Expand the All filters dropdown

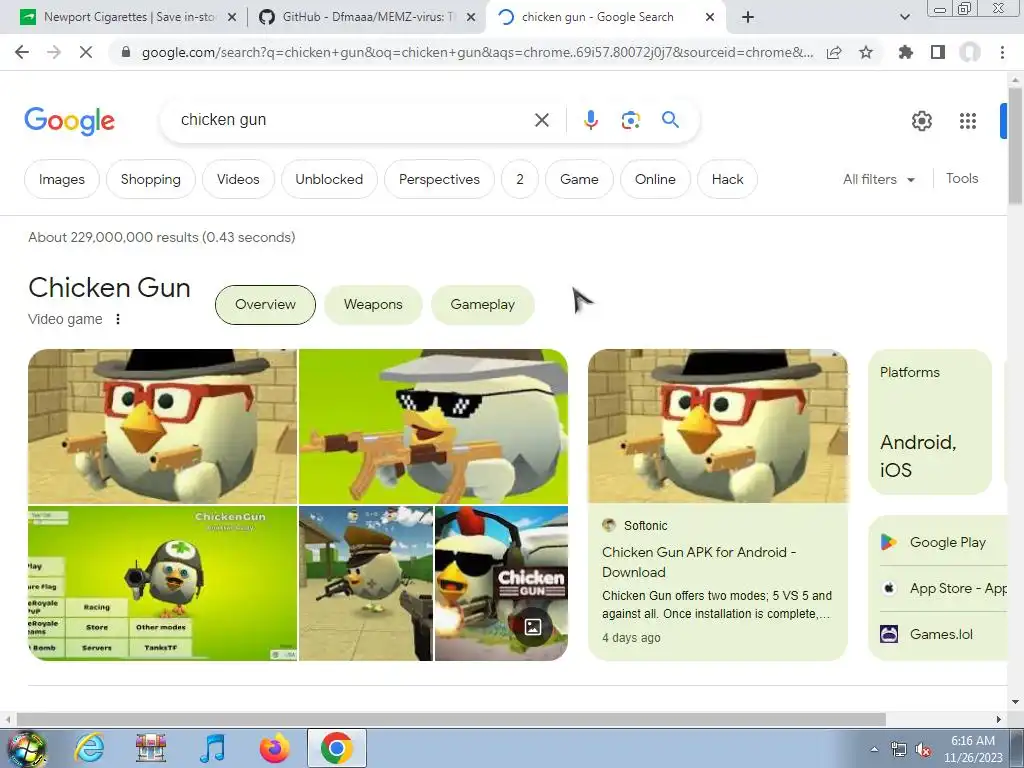[x=879, y=179]
